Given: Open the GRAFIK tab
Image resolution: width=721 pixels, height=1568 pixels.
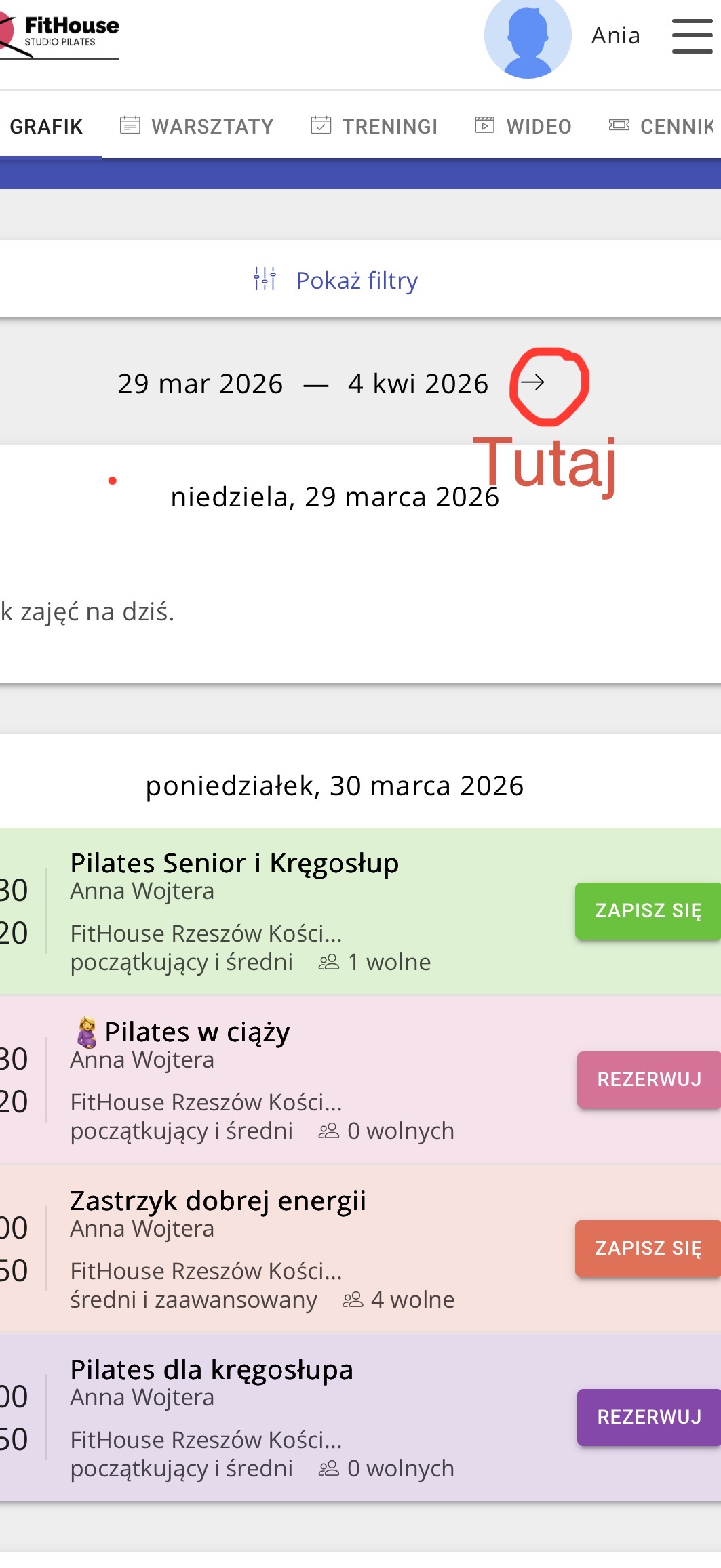Looking at the screenshot, I should (x=46, y=127).
